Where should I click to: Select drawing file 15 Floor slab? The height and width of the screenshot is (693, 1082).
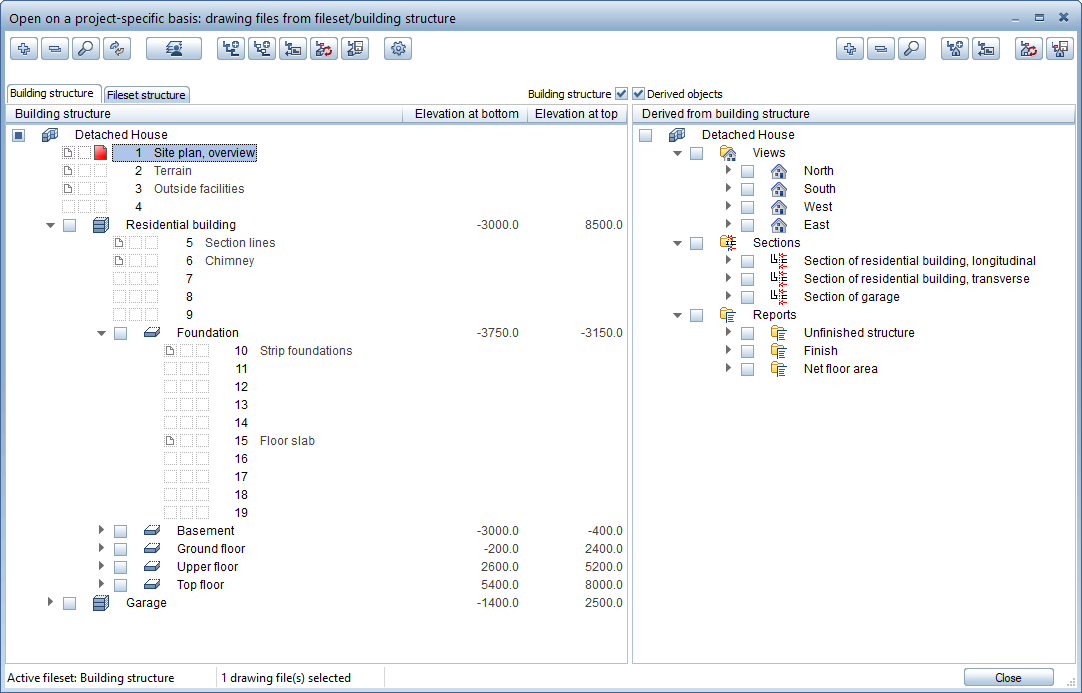(x=287, y=441)
